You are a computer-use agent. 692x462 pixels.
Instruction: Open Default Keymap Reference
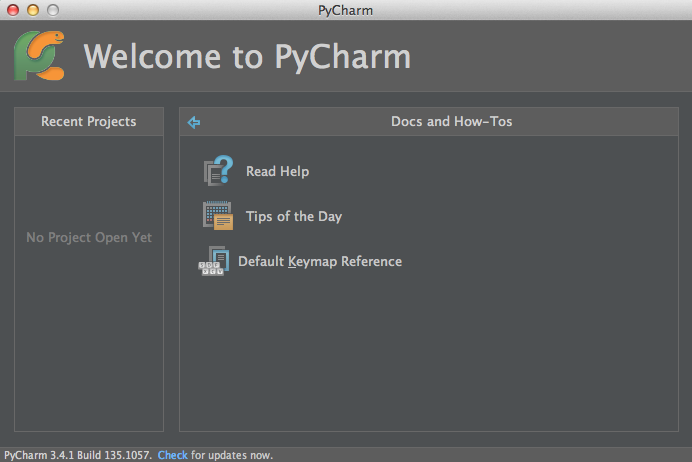[x=319, y=262]
